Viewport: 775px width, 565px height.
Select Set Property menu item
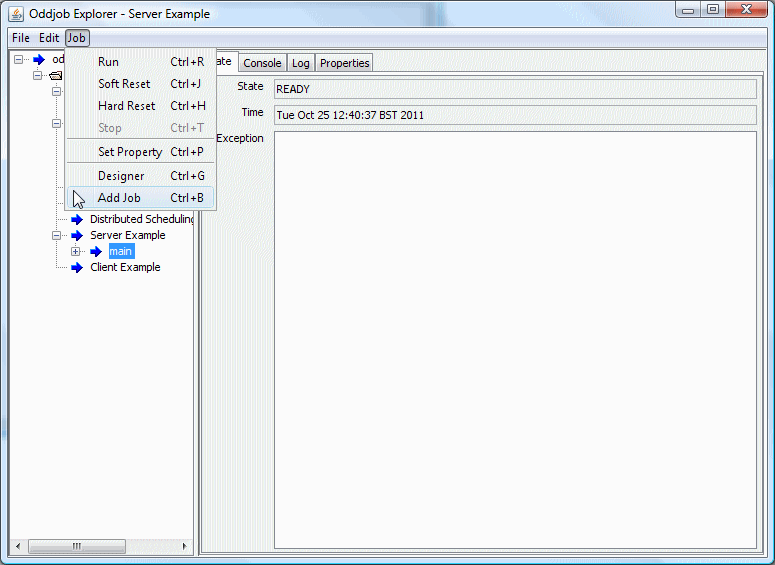click(130, 152)
